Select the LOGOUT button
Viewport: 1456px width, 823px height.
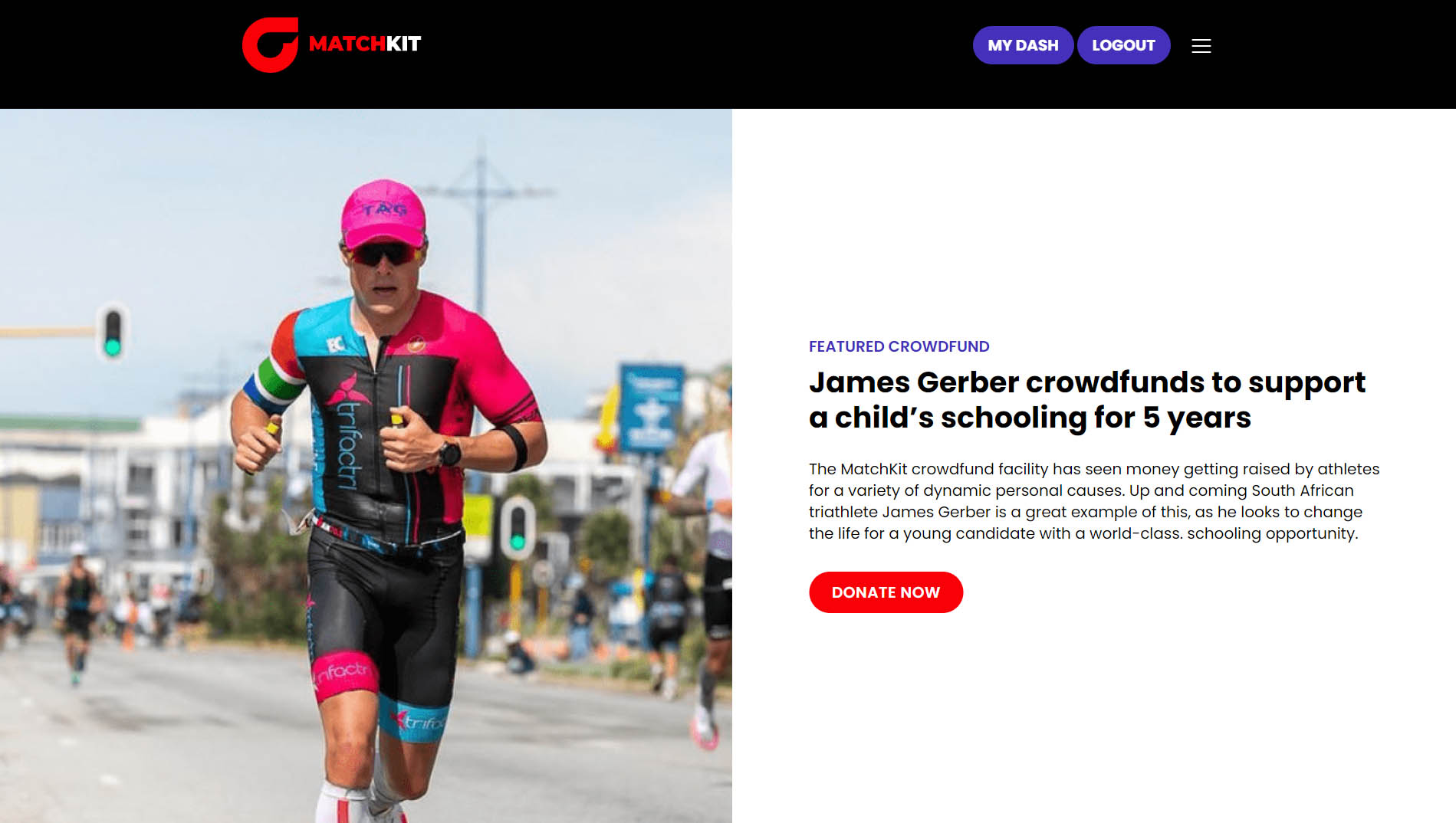[1123, 45]
